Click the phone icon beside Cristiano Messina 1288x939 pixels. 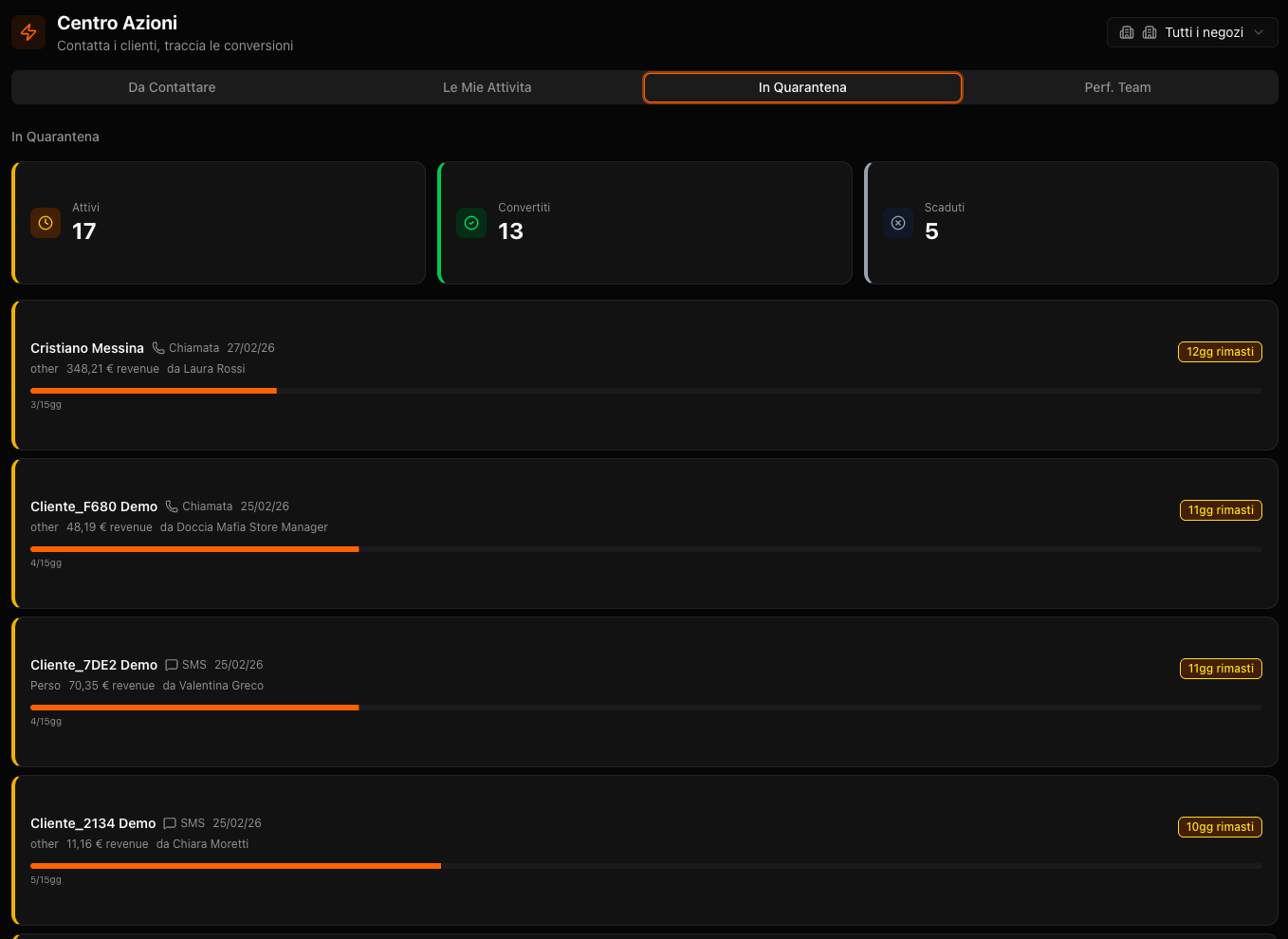158,348
